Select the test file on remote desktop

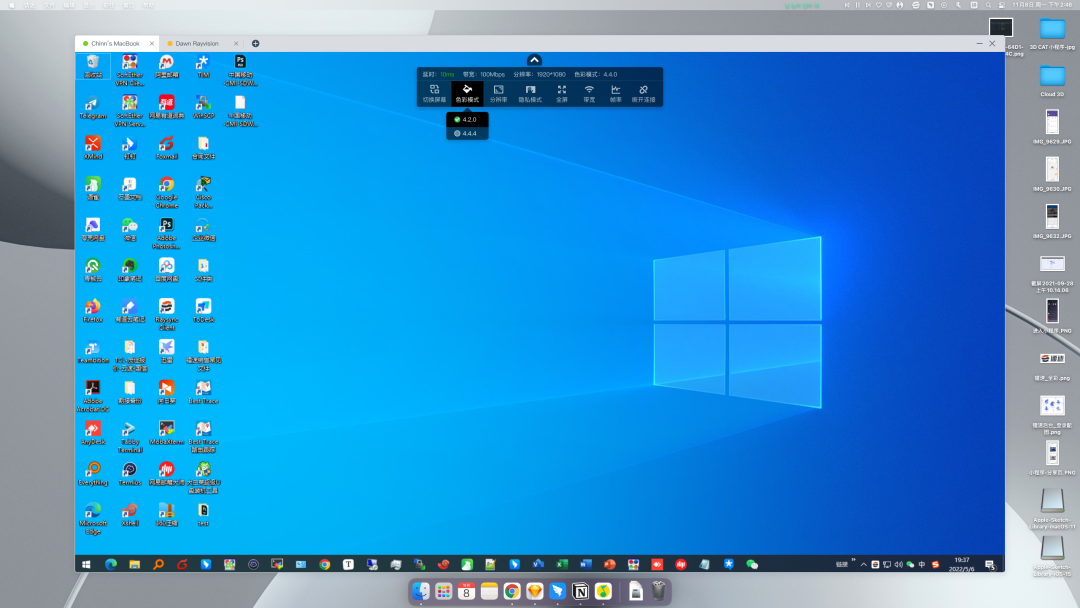pos(203,514)
